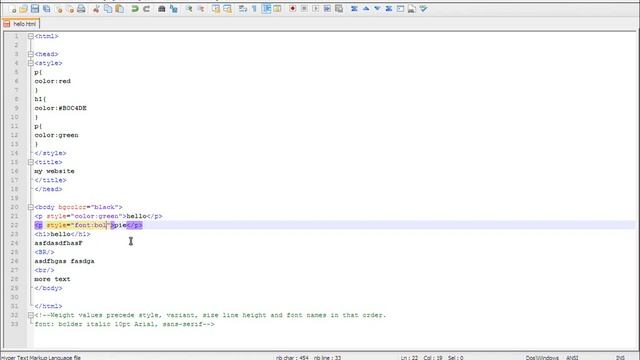Click the document image plugin icon
Screen dimensions: 640x360
[411, 9]
